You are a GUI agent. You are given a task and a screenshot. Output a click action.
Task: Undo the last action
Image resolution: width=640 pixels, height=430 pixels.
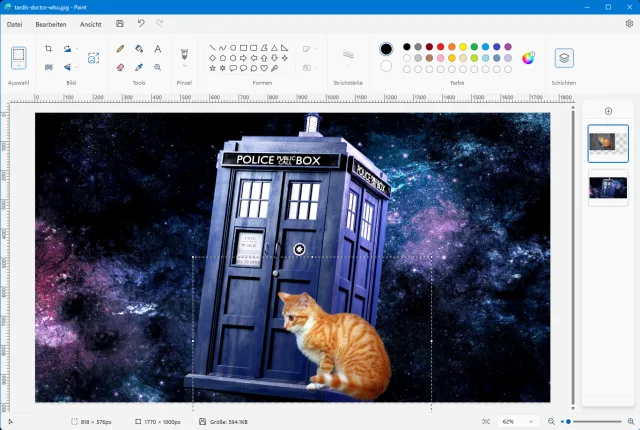click(x=141, y=24)
